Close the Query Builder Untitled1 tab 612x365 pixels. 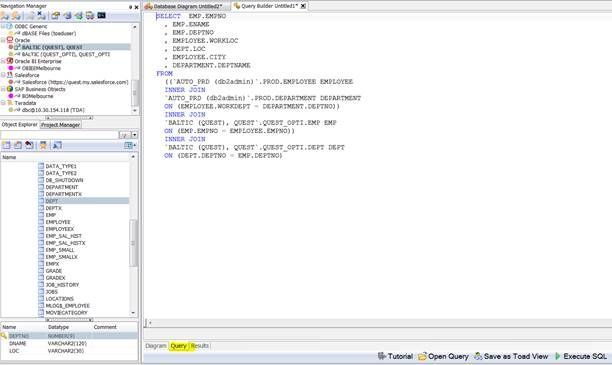tap(303, 6)
